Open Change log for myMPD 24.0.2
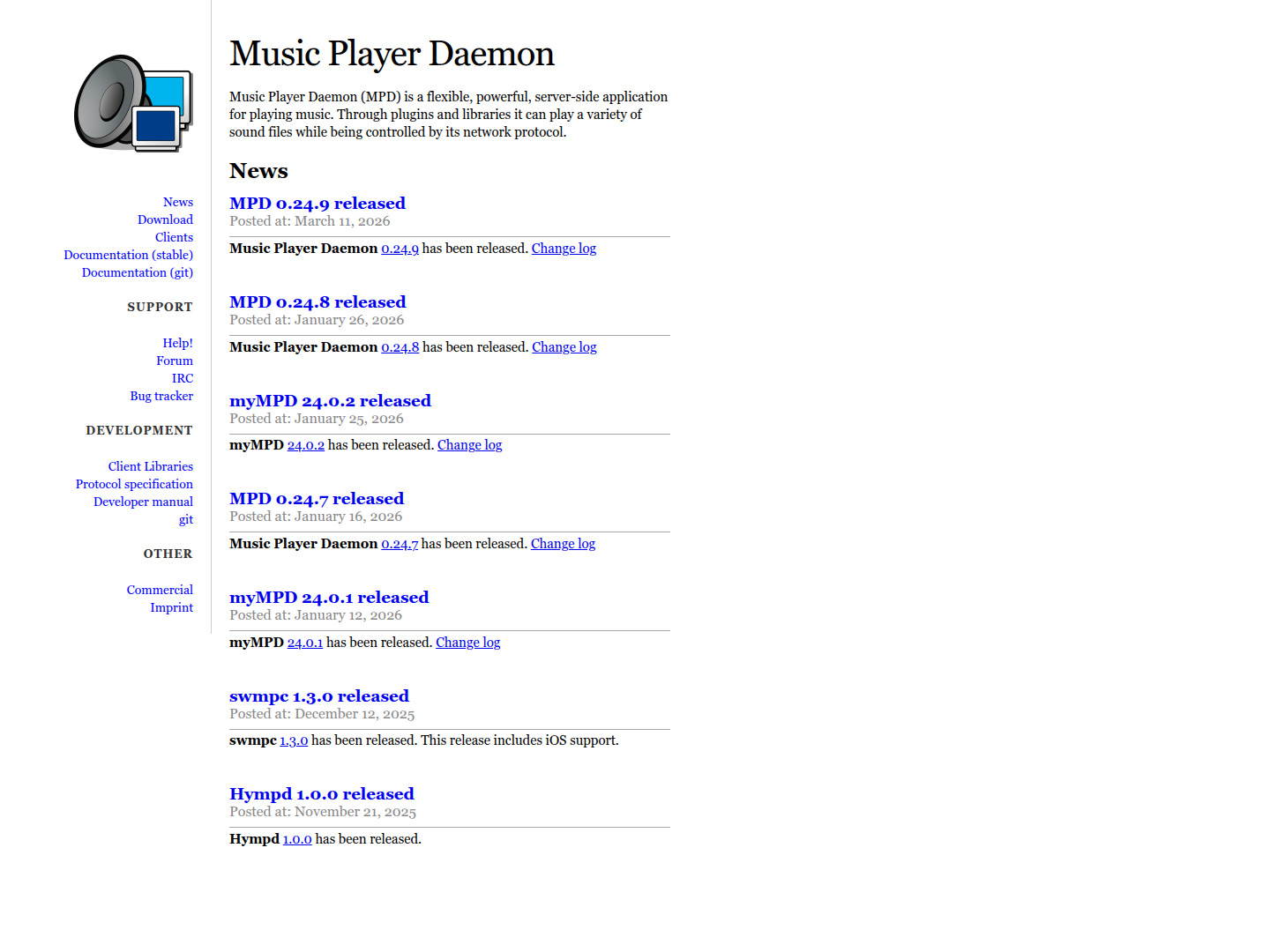Image resolution: width=1270 pixels, height=952 pixels. point(470,445)
